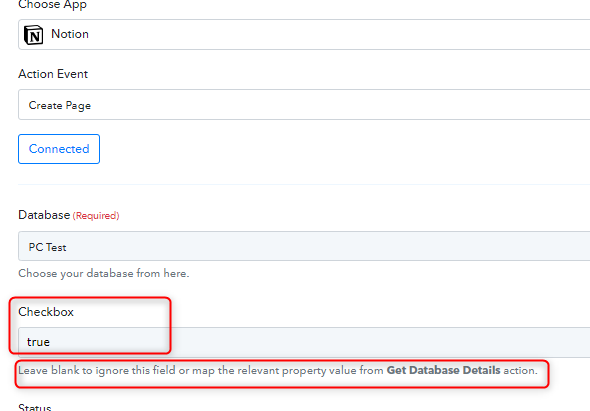Click the Connected button

(59, 149)
